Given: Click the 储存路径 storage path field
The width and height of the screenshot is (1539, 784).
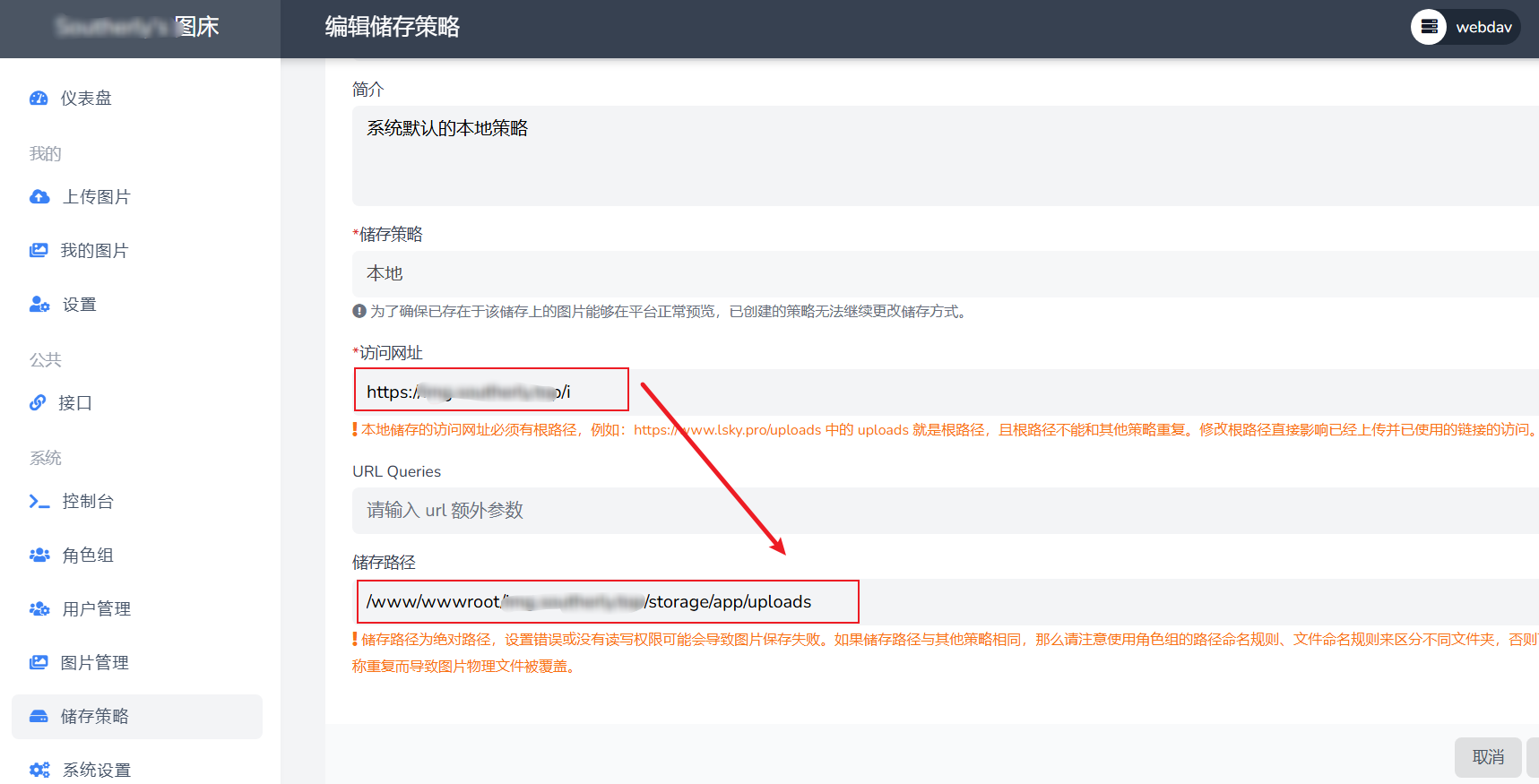Looking at the screenshot, I should point(946,602).
